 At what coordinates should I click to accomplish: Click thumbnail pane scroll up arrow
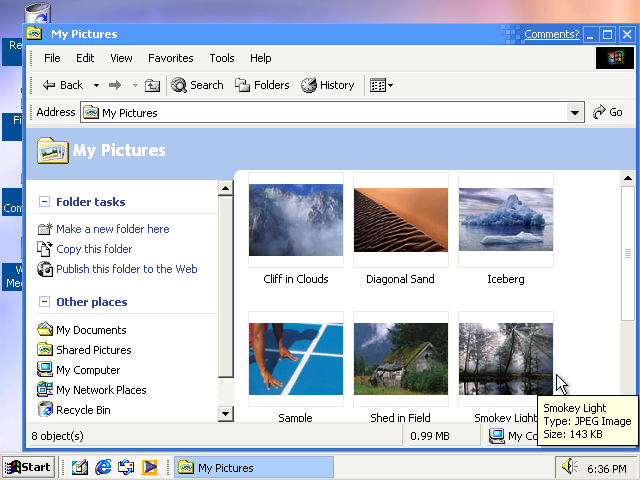point(628,178)
